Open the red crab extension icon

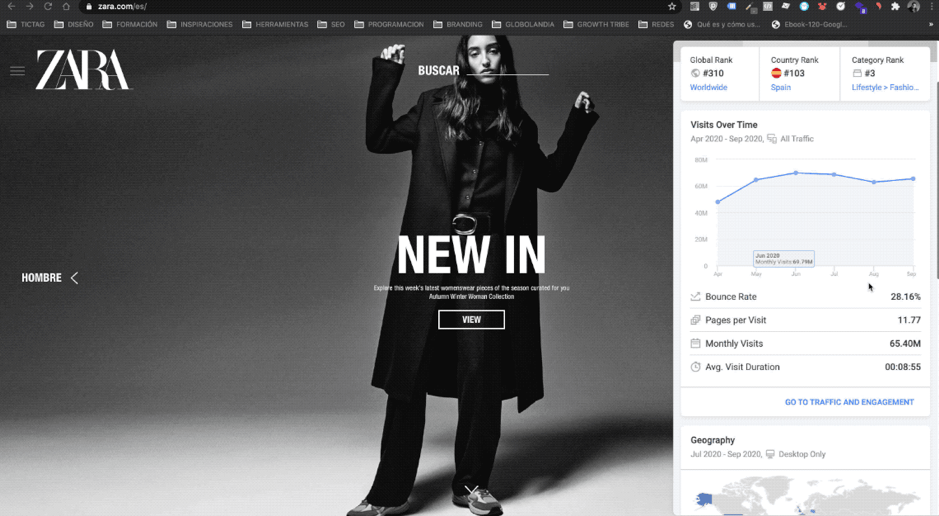(x=822, y=7)
